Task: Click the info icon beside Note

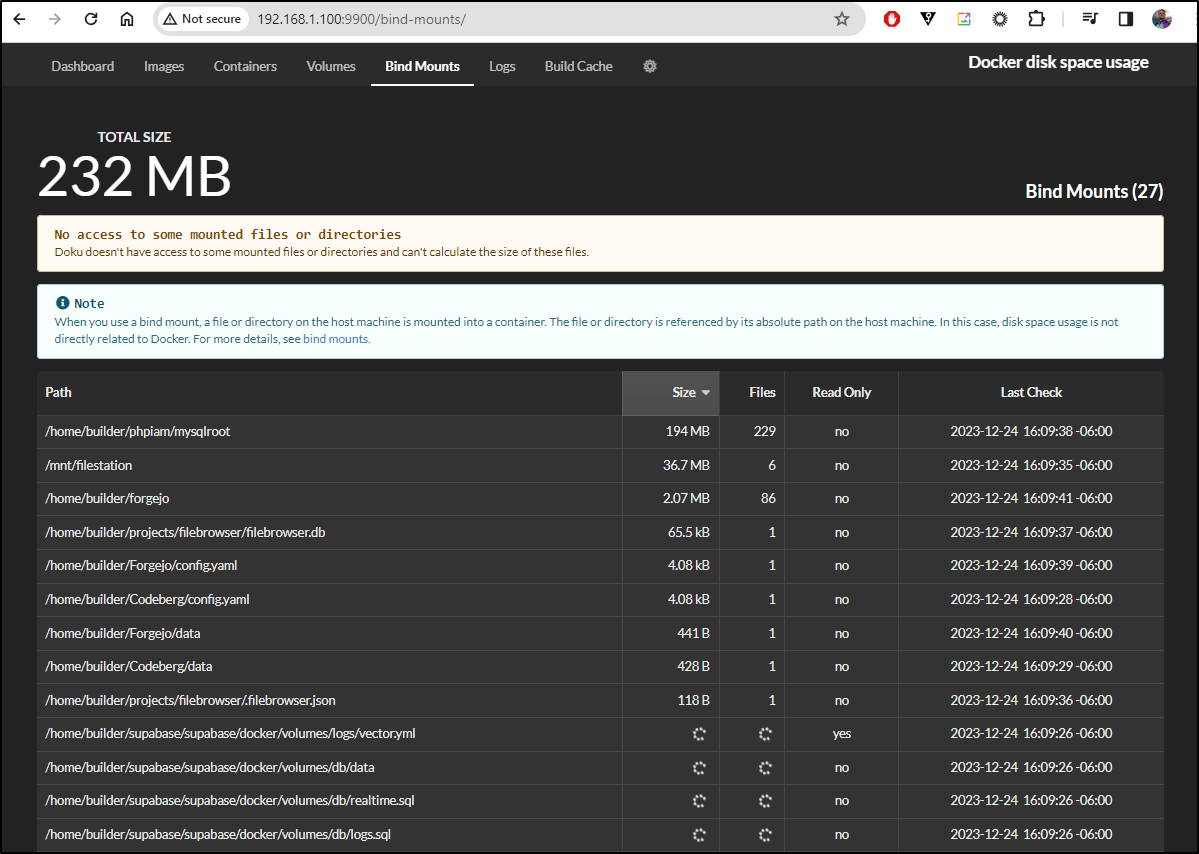Action: click(x=63, y=303)
